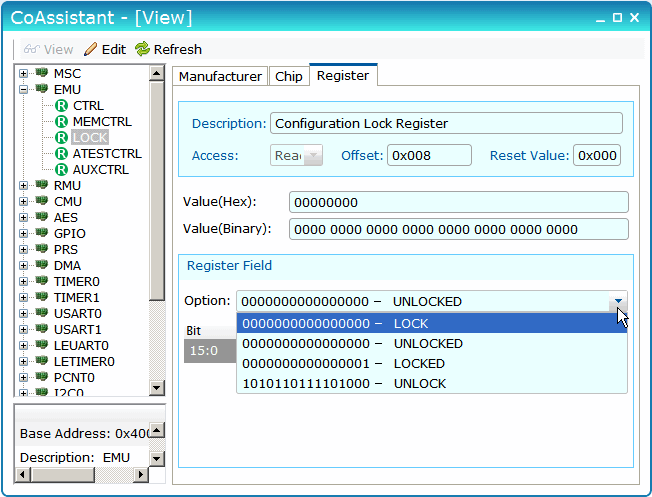Collapse the EMU tree node
652x497 pixels.
24,89
